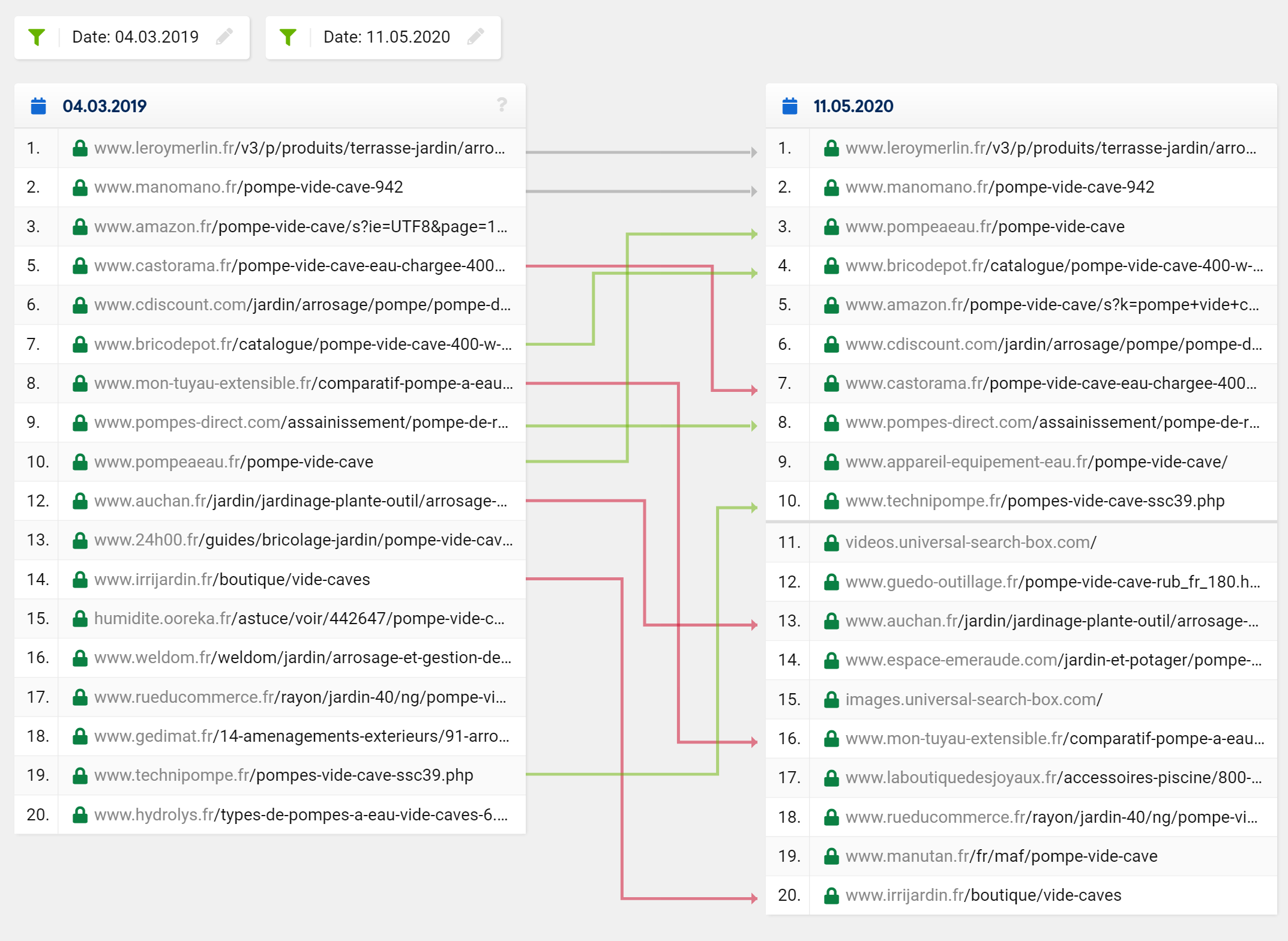1288x941 pixels.
Task: Open help question mark in 04.03.2019 panel
Action: tap(502, 105)
